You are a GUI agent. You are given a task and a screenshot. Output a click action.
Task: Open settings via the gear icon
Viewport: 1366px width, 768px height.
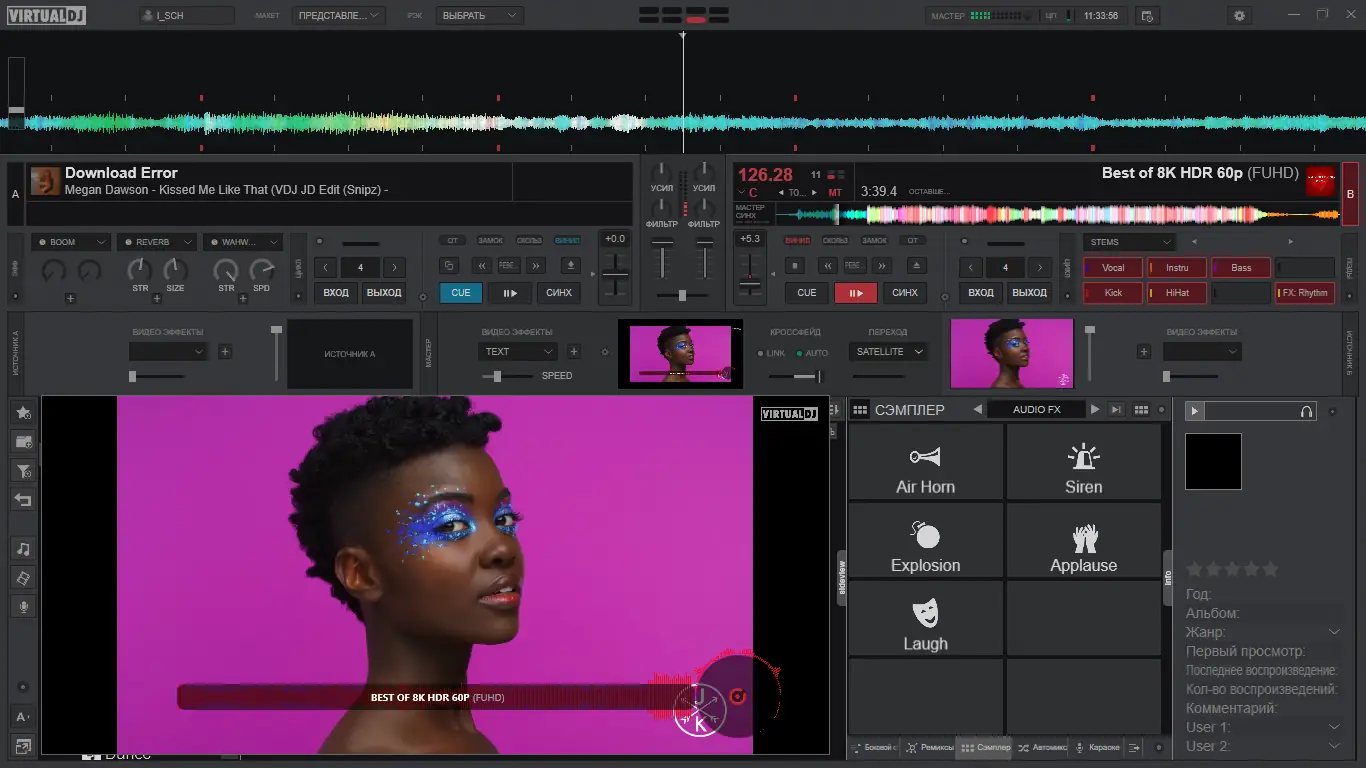1240,16
